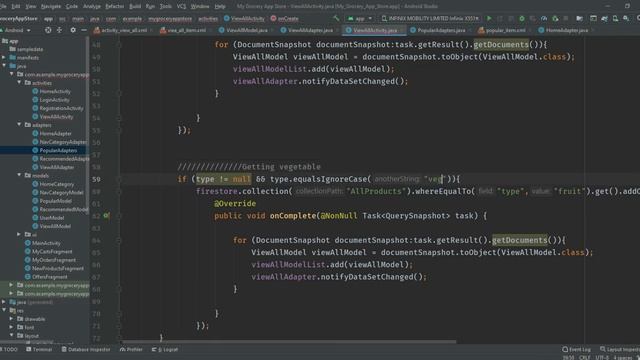This screenshot has width=640, height=360.
Task: Click line number 59 in the gutter
Action: (x=96, y=179)
